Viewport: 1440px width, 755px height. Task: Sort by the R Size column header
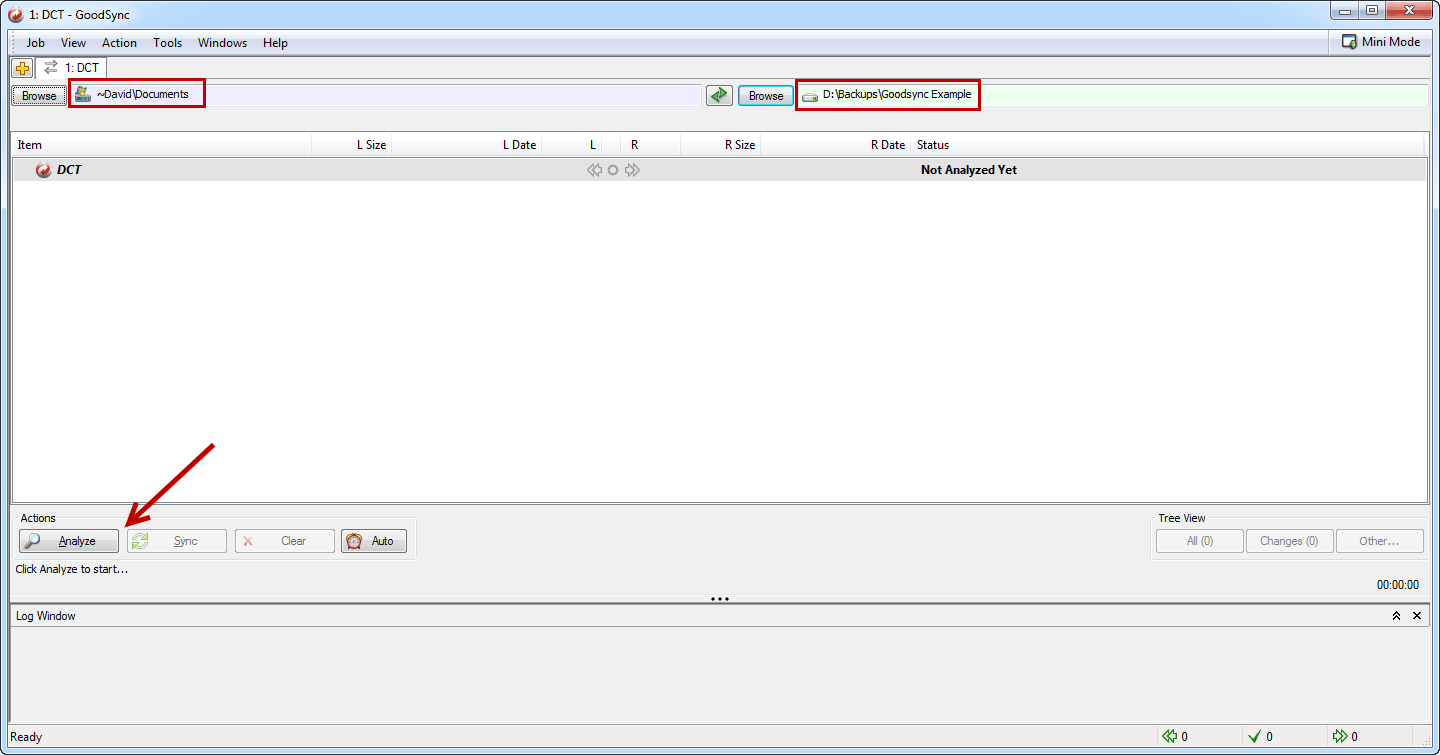[721, 145]
